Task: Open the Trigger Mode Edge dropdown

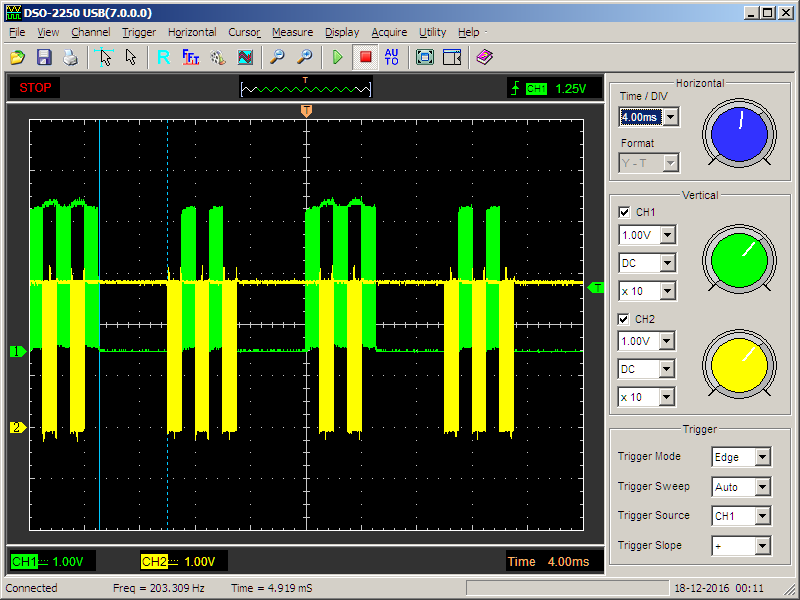Action: (762, 457)
